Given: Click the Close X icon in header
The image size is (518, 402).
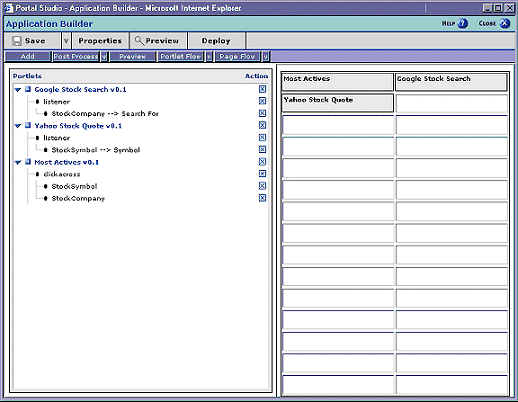Looking at the screenshot, I should pos(505,23).
